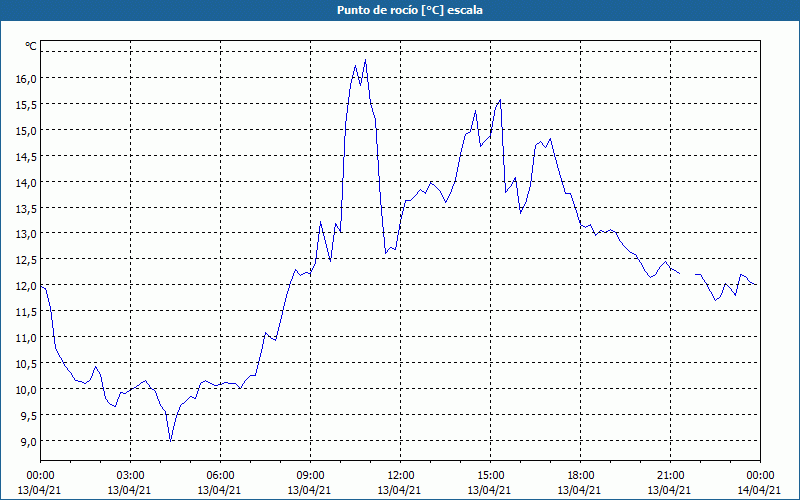
Task: Click the 12,5 label on the vertical axis
Action: [x=25, y=259]
